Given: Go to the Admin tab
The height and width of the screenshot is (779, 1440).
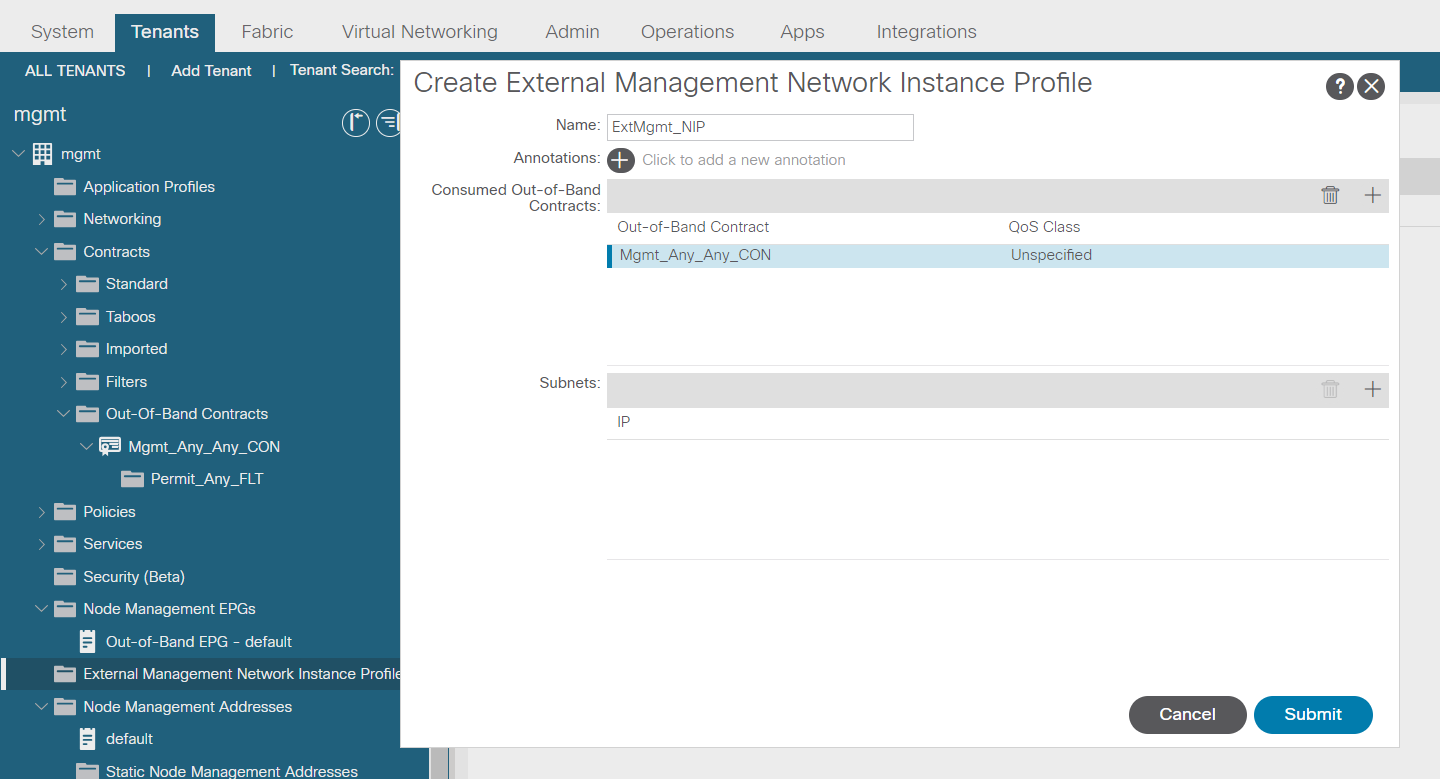Looking at the screenshot, I should click(572, 32).
